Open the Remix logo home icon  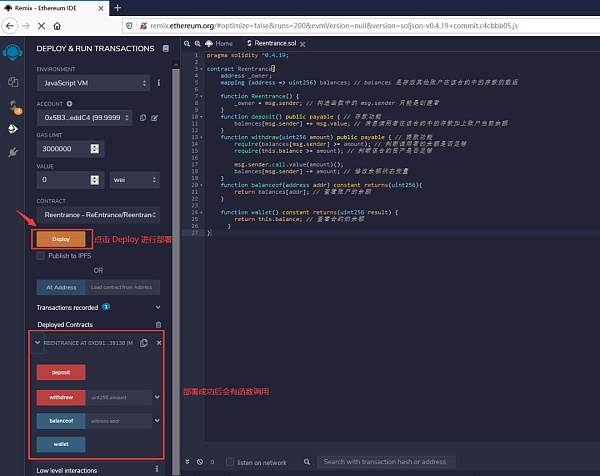pyautogui.click(x=12, y=52)
